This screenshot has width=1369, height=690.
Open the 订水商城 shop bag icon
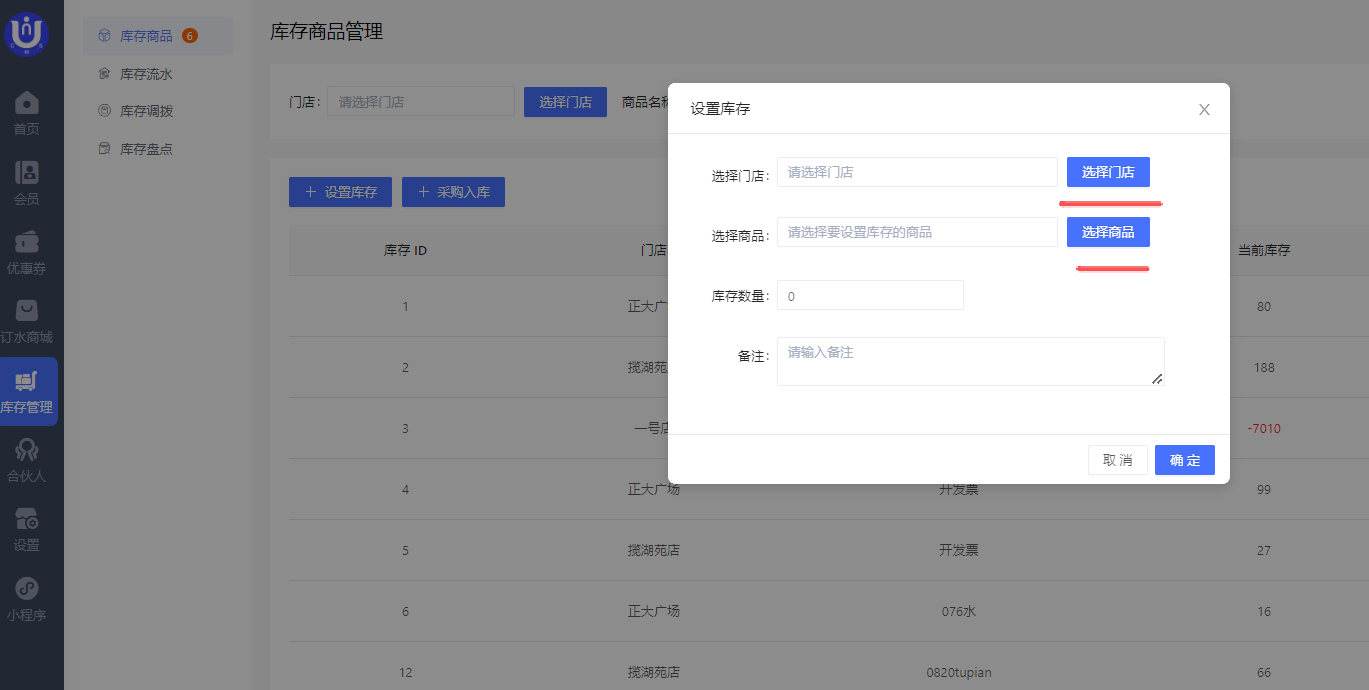tap(28, 311)
